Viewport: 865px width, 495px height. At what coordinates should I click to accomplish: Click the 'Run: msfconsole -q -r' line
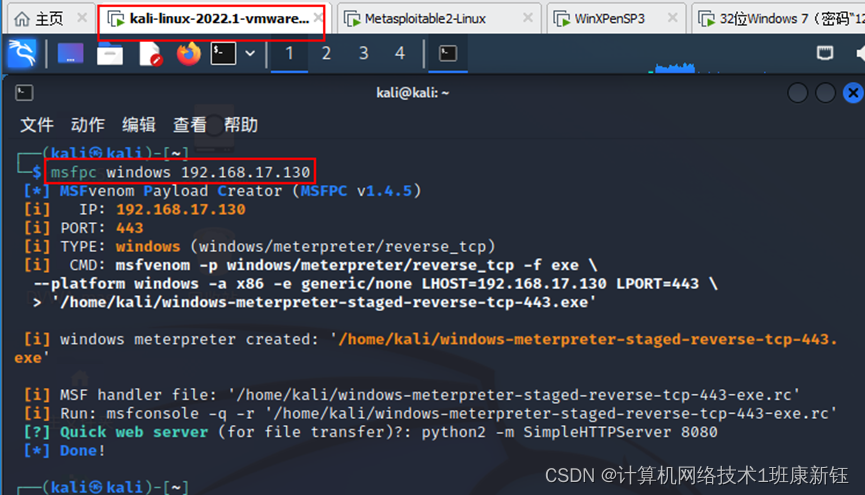[430, 414]
